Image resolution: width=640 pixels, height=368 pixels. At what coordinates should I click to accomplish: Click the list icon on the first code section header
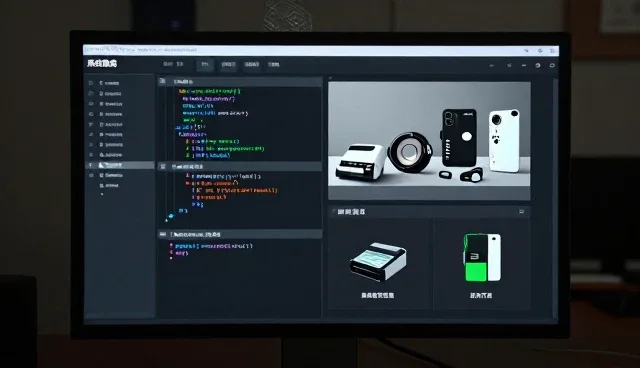point(162,81)
